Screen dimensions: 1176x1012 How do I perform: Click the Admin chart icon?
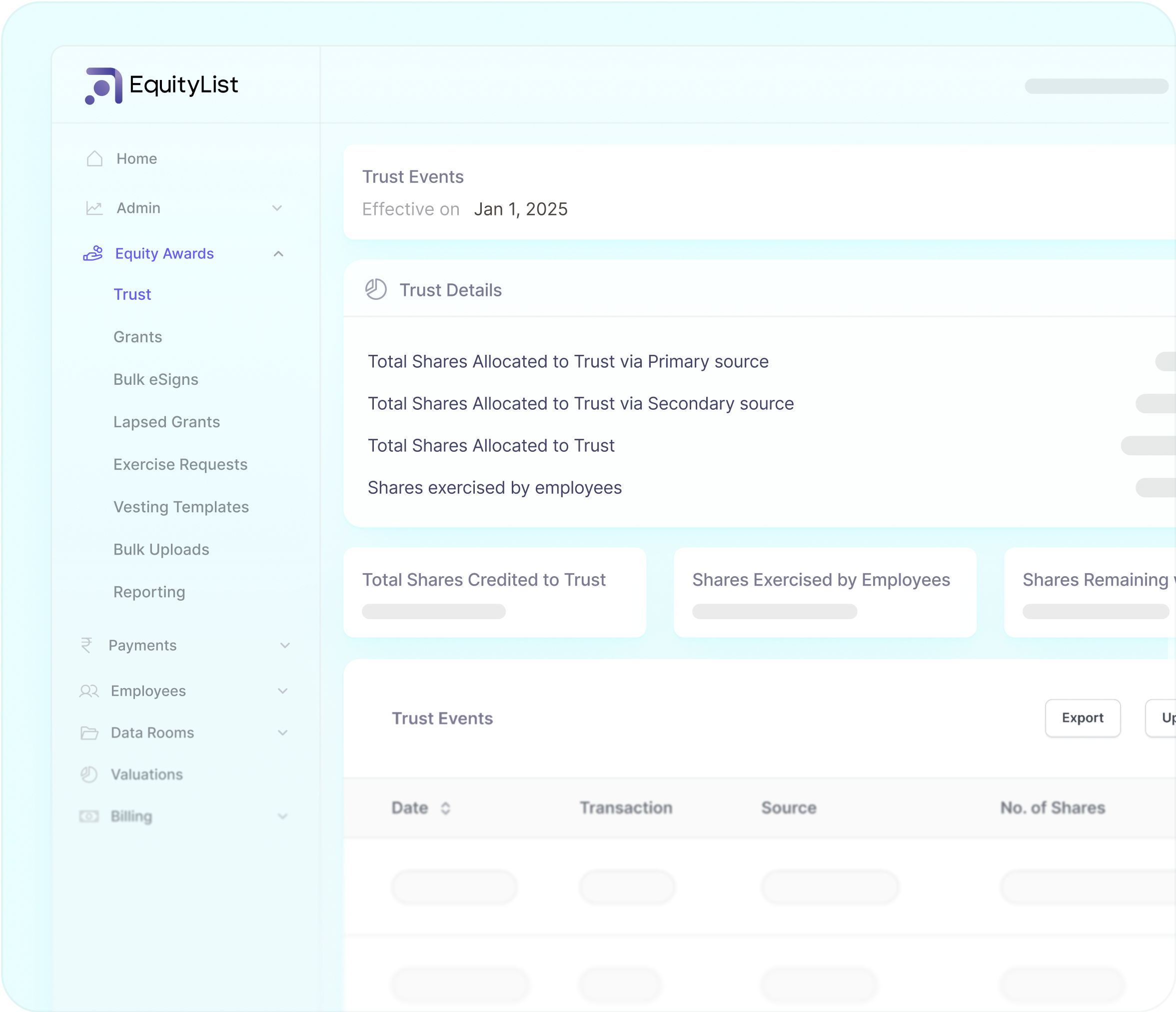point(94,208)
